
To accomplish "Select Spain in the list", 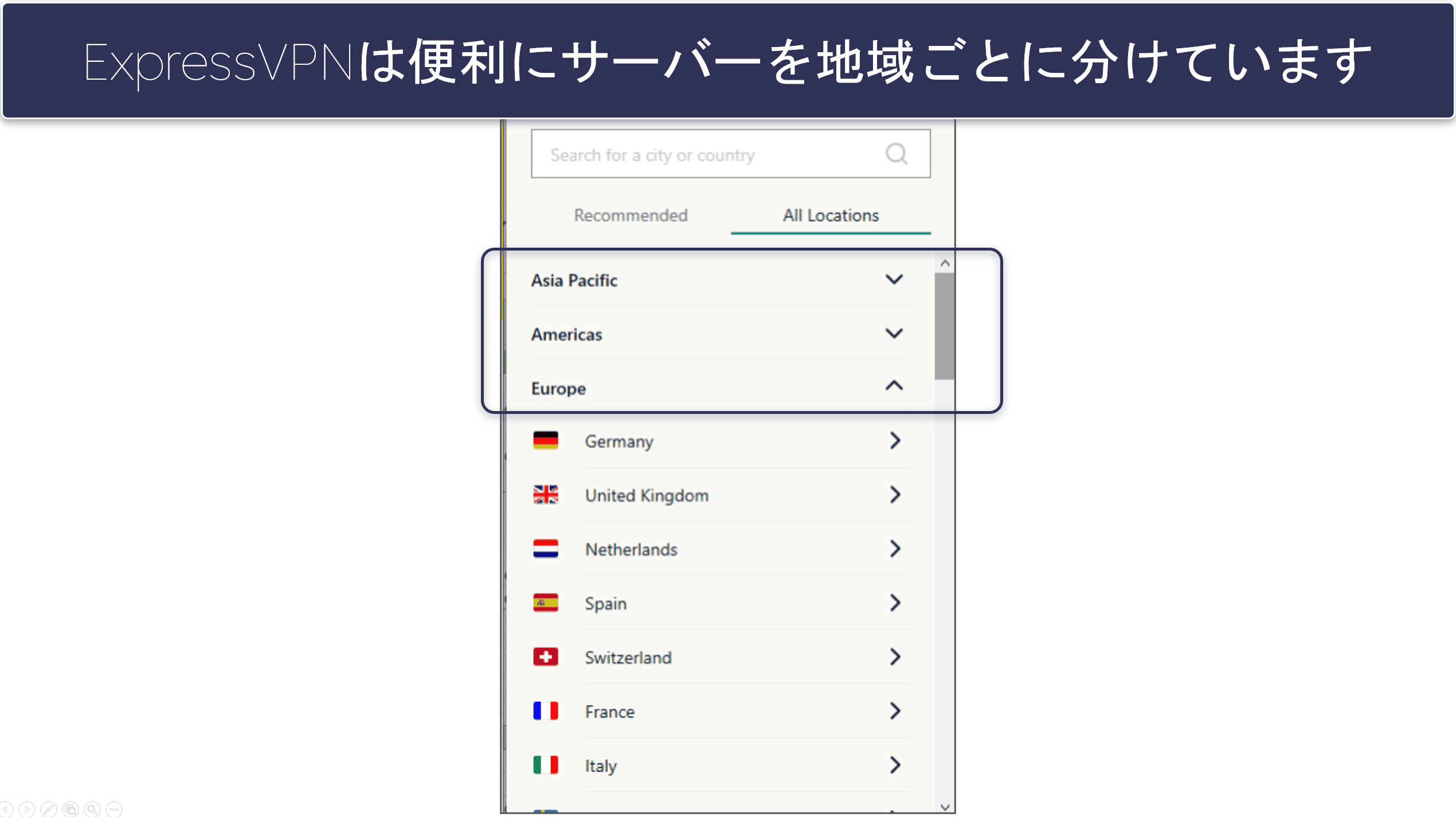I will click(605, 604).
